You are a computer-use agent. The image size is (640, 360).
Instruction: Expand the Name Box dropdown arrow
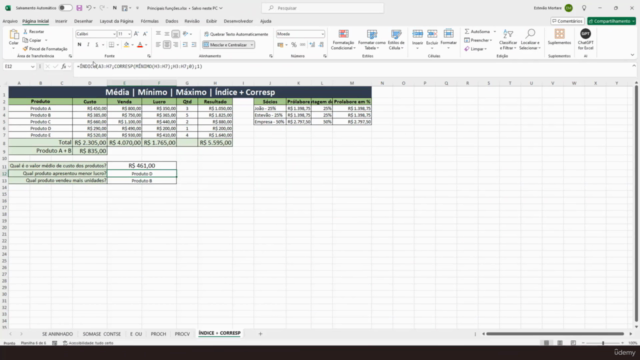click(x=32, y=66)
